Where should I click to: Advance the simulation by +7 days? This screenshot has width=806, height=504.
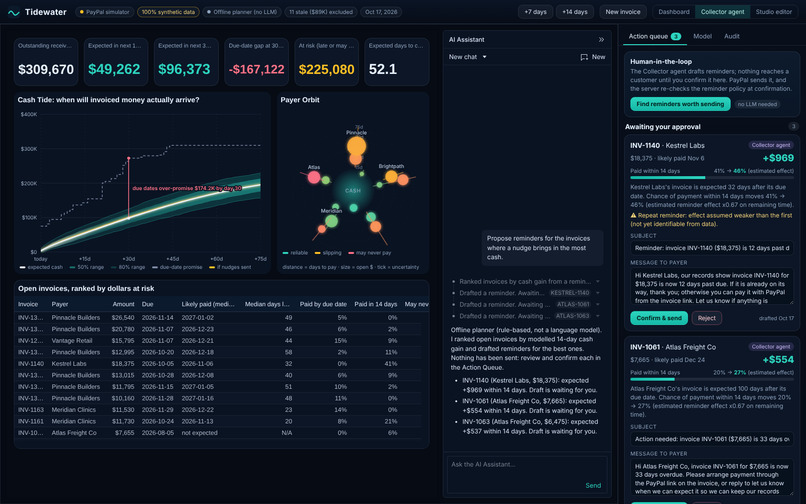(x=536, y=12)
